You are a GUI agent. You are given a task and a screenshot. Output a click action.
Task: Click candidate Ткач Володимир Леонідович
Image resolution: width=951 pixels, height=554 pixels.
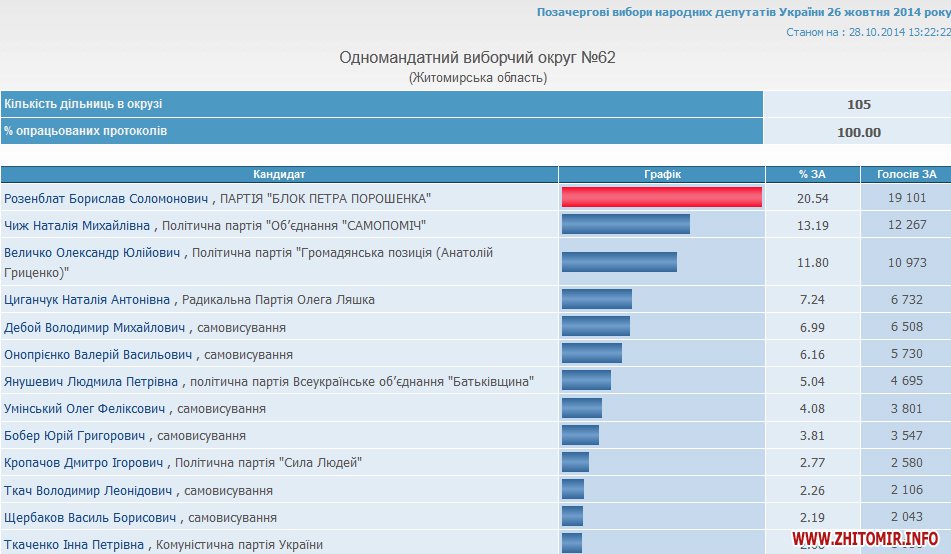[x=89, y=490]
